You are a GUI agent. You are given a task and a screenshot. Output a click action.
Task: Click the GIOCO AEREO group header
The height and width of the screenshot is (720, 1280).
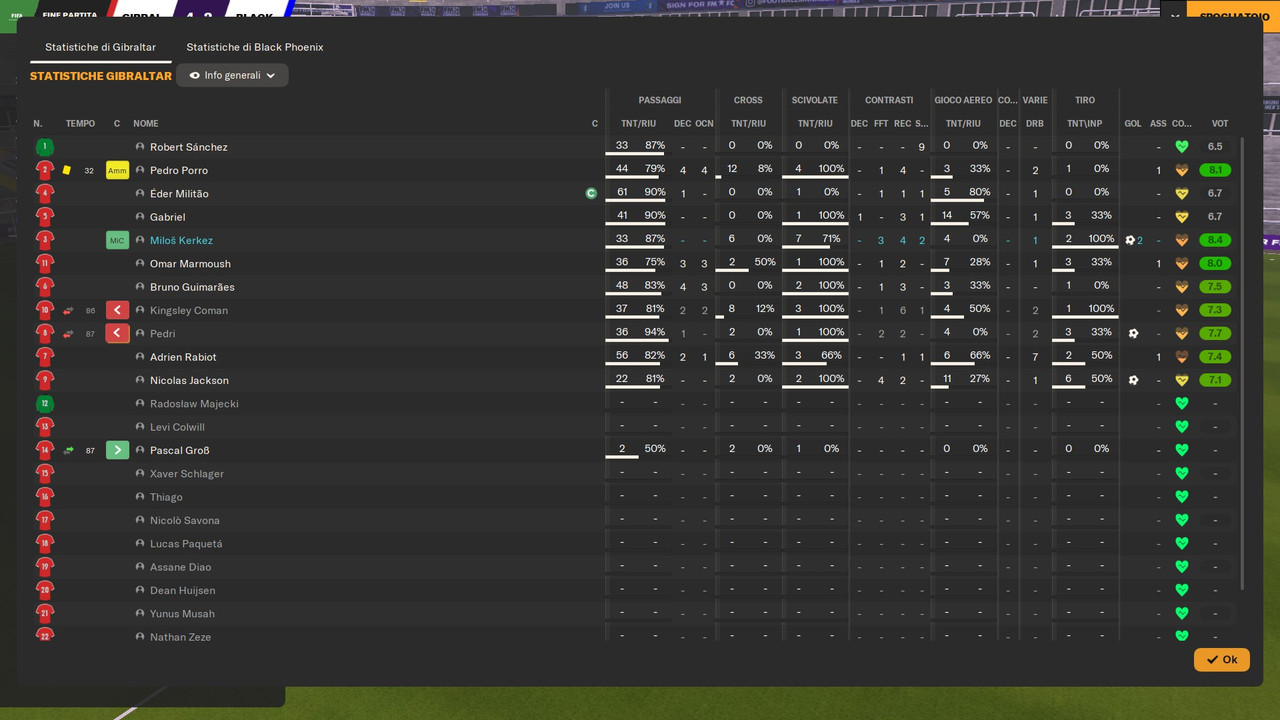click(x=963, y=100)
